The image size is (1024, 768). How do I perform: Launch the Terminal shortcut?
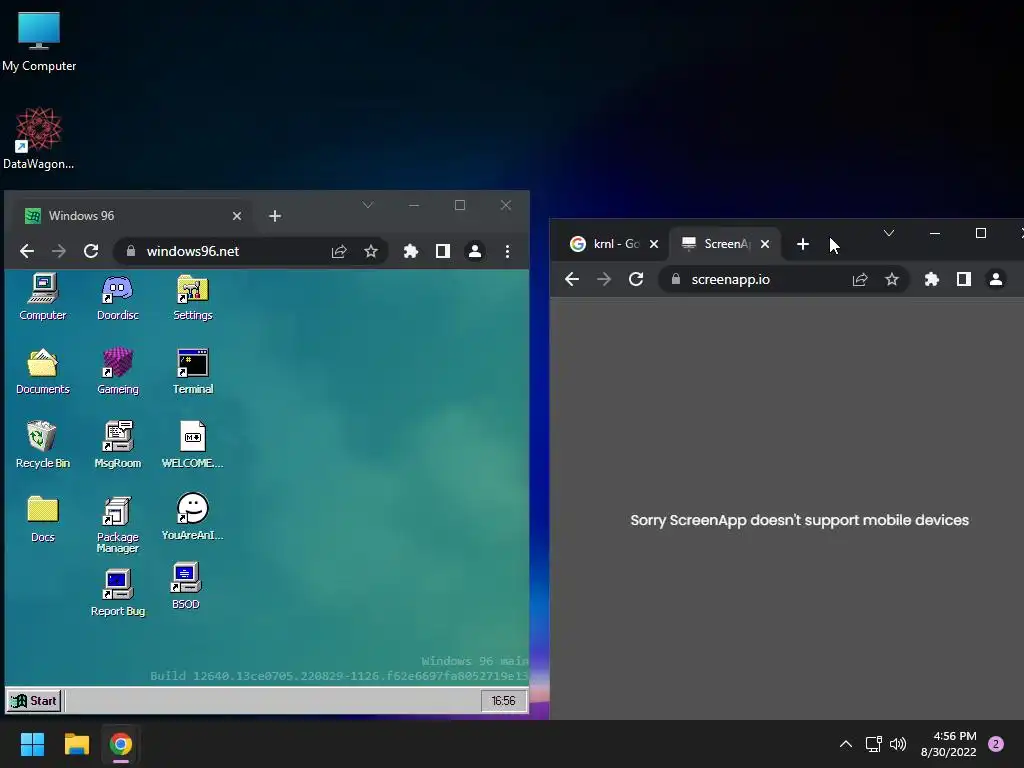pos(193,371)
